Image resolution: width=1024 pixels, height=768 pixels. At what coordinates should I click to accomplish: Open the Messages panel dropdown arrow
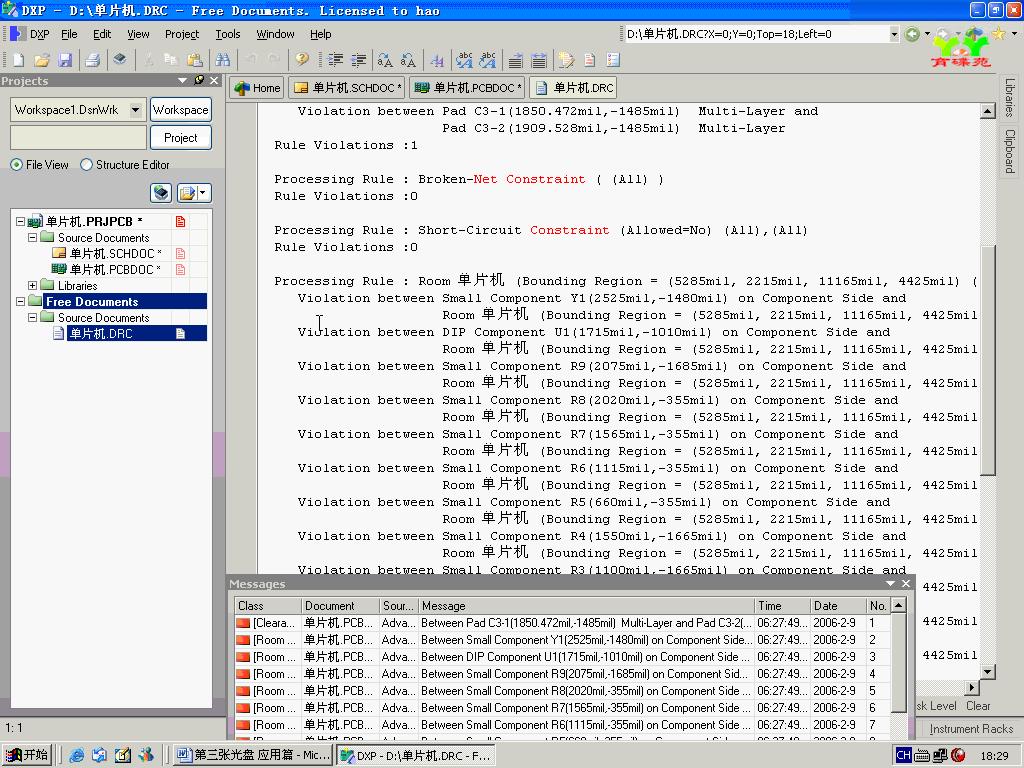click(x=890, y=583)
